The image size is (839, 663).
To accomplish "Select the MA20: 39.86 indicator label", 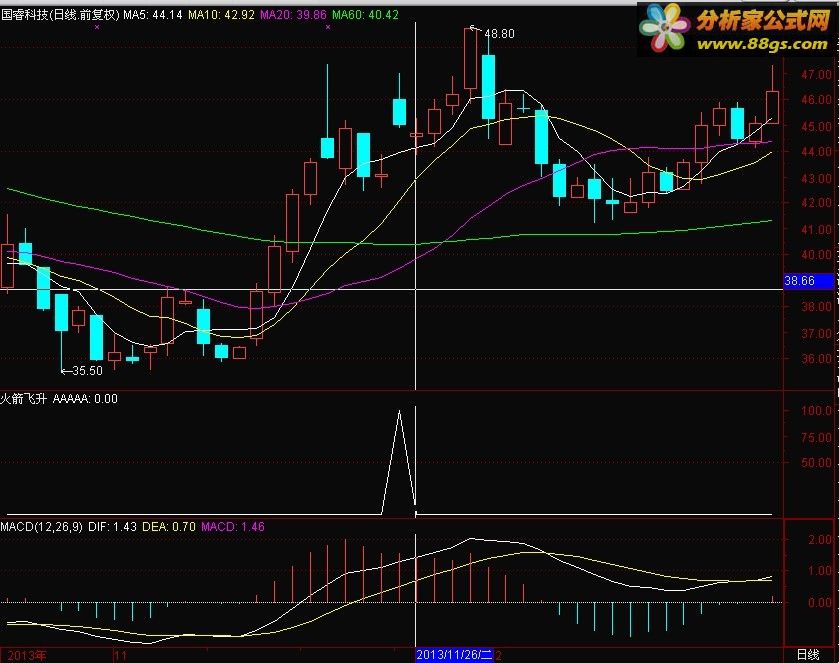I will pyautogui.click(x=293, y=14).
